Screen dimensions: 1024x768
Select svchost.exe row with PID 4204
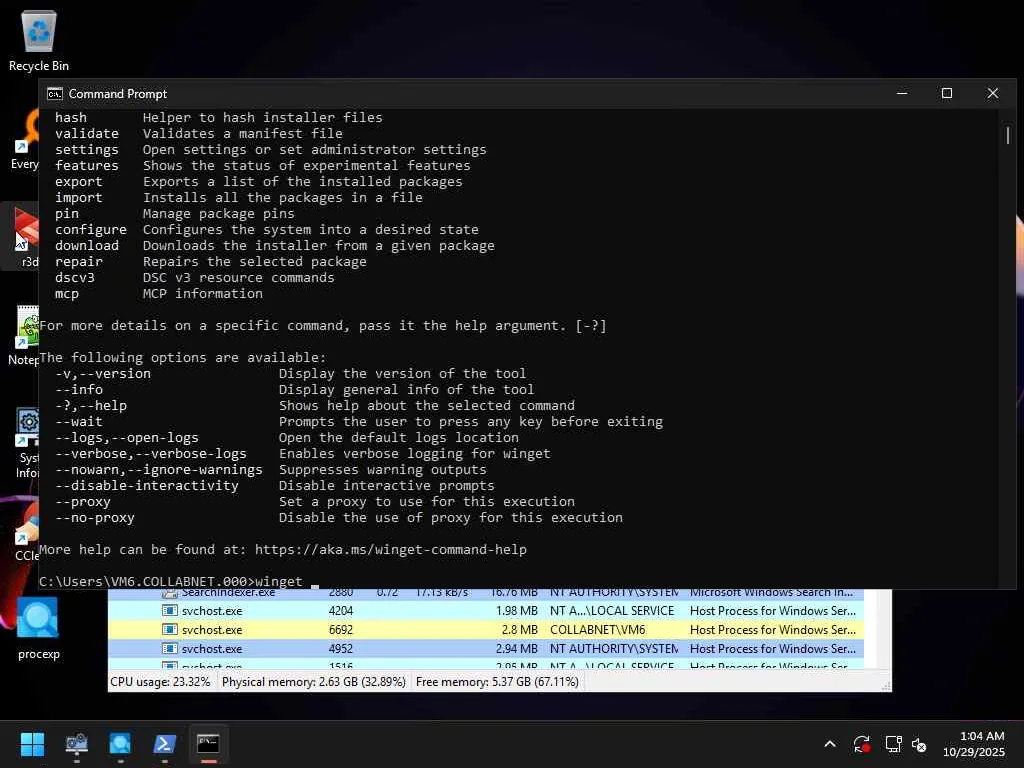486,611
